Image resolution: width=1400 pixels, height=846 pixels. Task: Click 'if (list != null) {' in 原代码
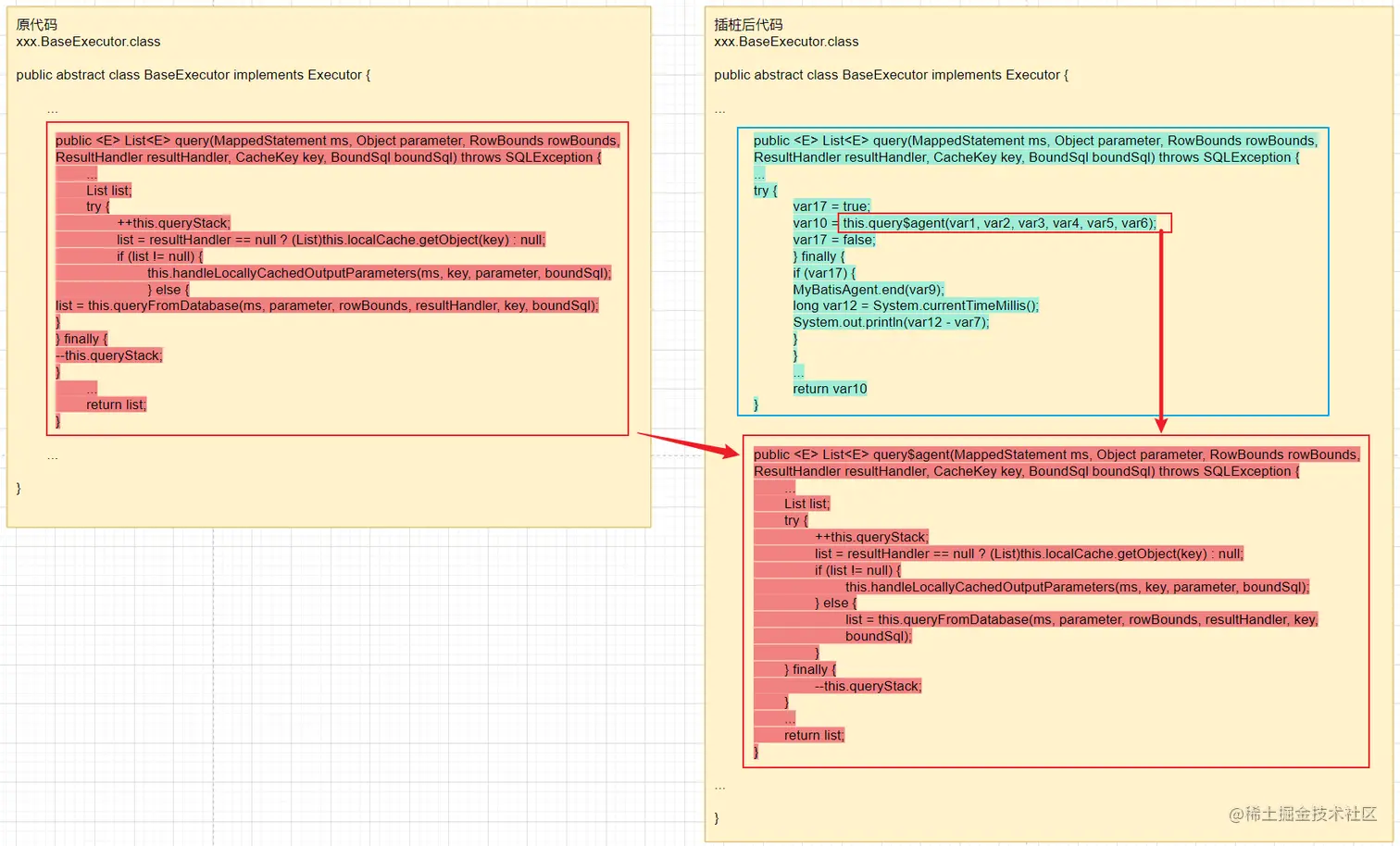tap(159, 256)
